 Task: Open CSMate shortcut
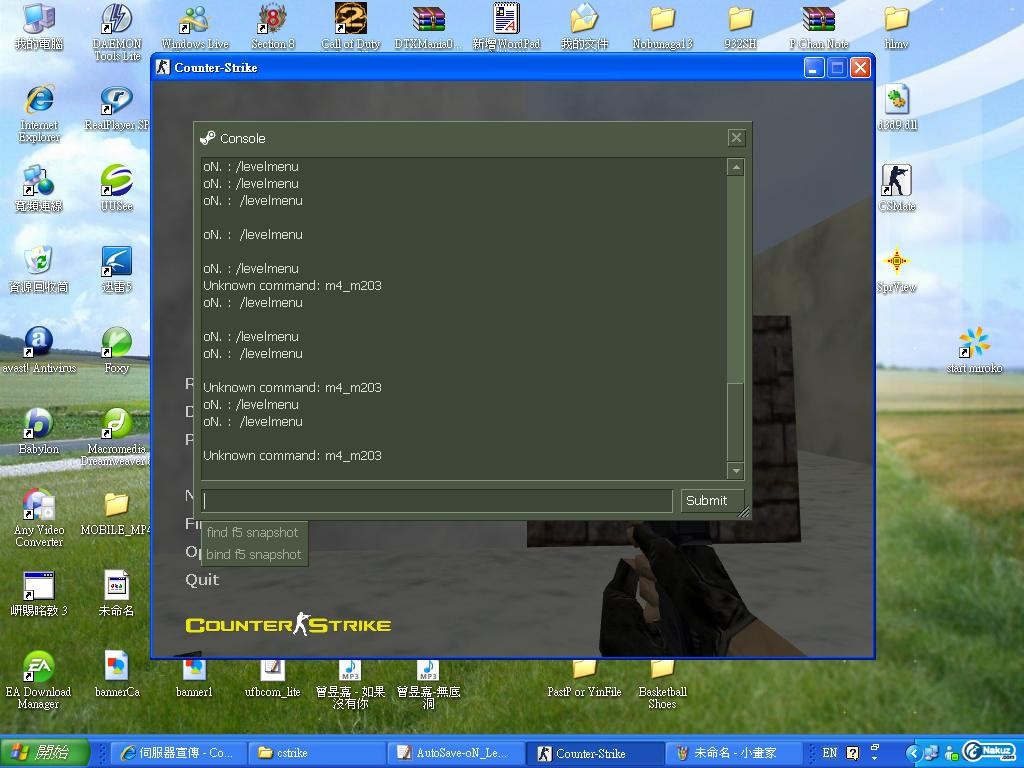[x=897, y=189]
